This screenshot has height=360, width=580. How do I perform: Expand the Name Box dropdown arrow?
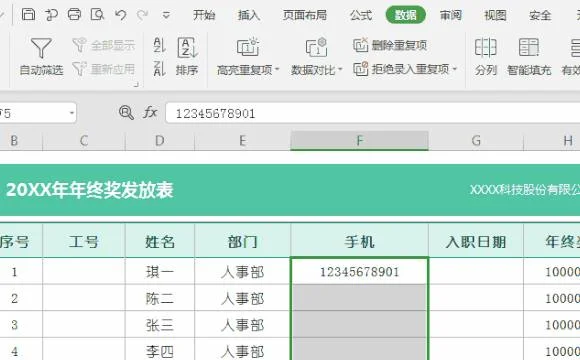point(72,112)
